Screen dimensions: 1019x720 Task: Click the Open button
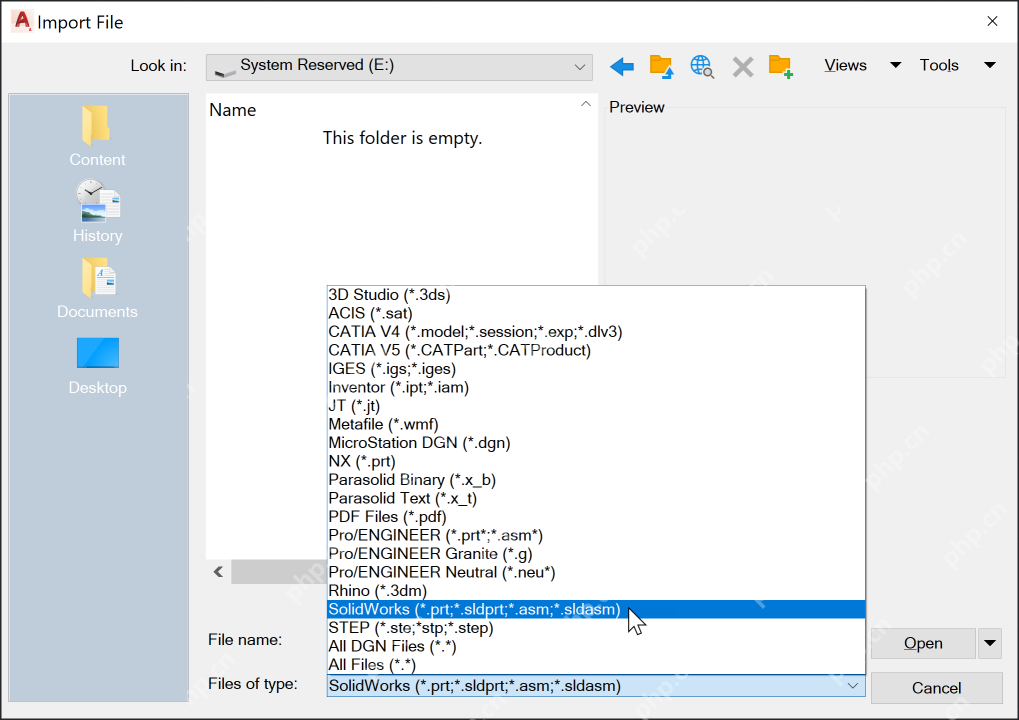pyautogui.click(x=923, y=643)
